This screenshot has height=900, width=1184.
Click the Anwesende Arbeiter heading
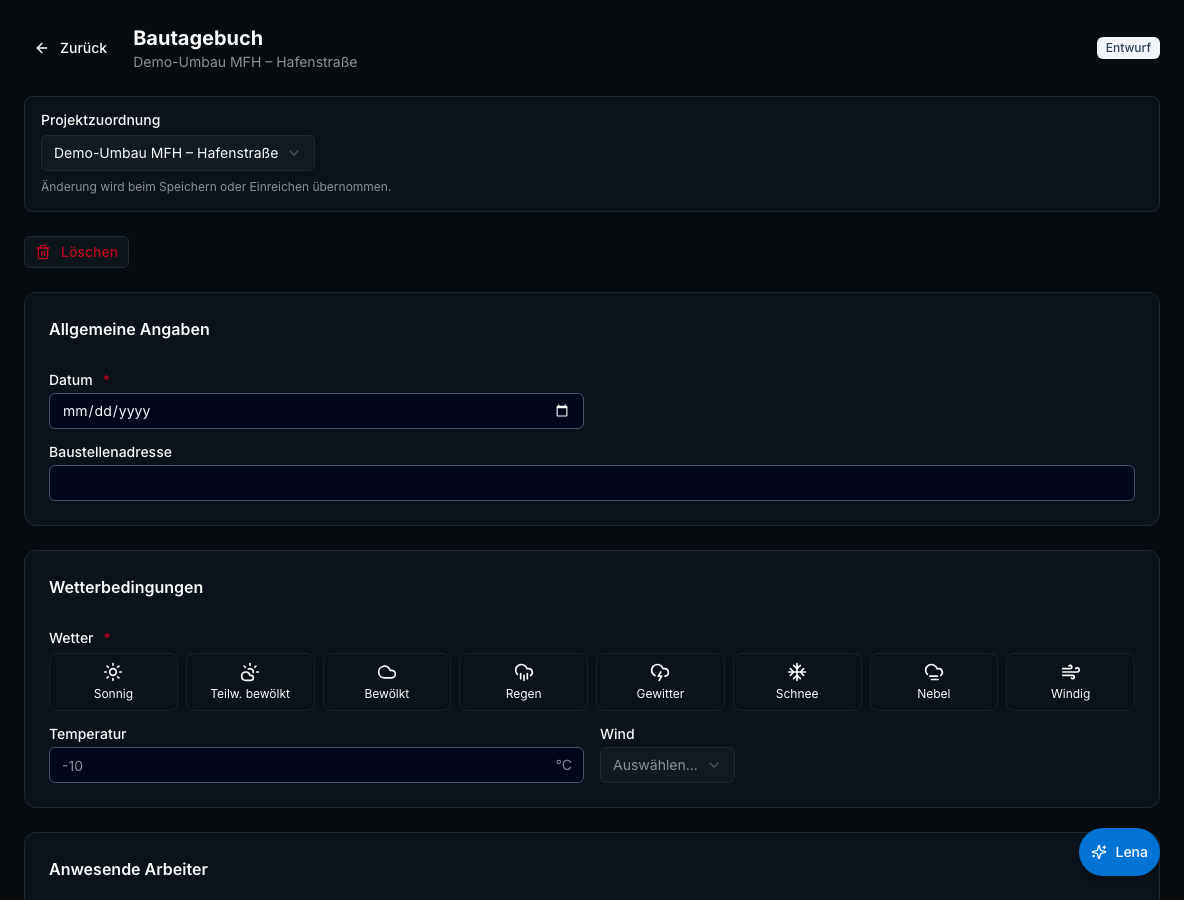pos(128,869)
